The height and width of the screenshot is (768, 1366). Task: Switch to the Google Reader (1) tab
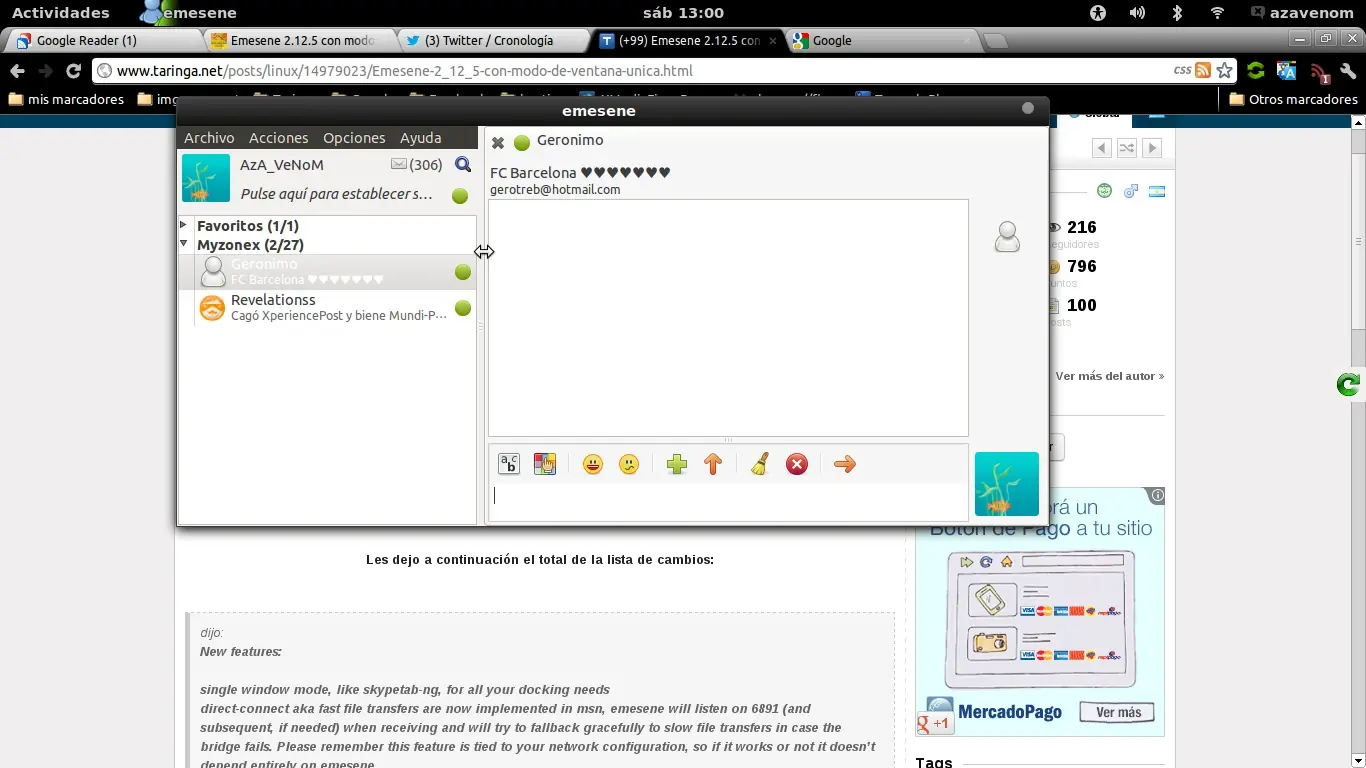coord(104,41)
